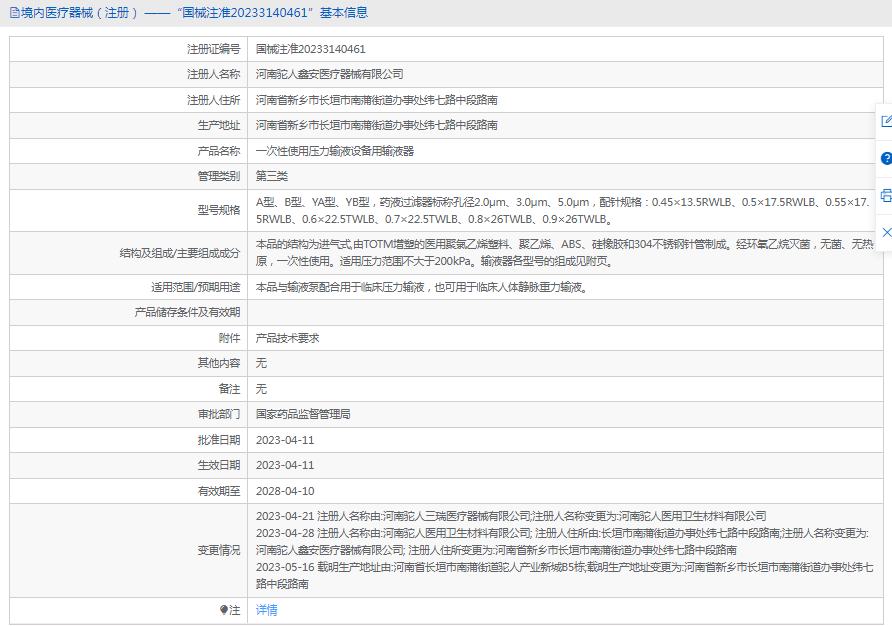Click the 2023-04-28 change record line
The width and height of the screenshot is (892, 626).
tap(562, 542)
